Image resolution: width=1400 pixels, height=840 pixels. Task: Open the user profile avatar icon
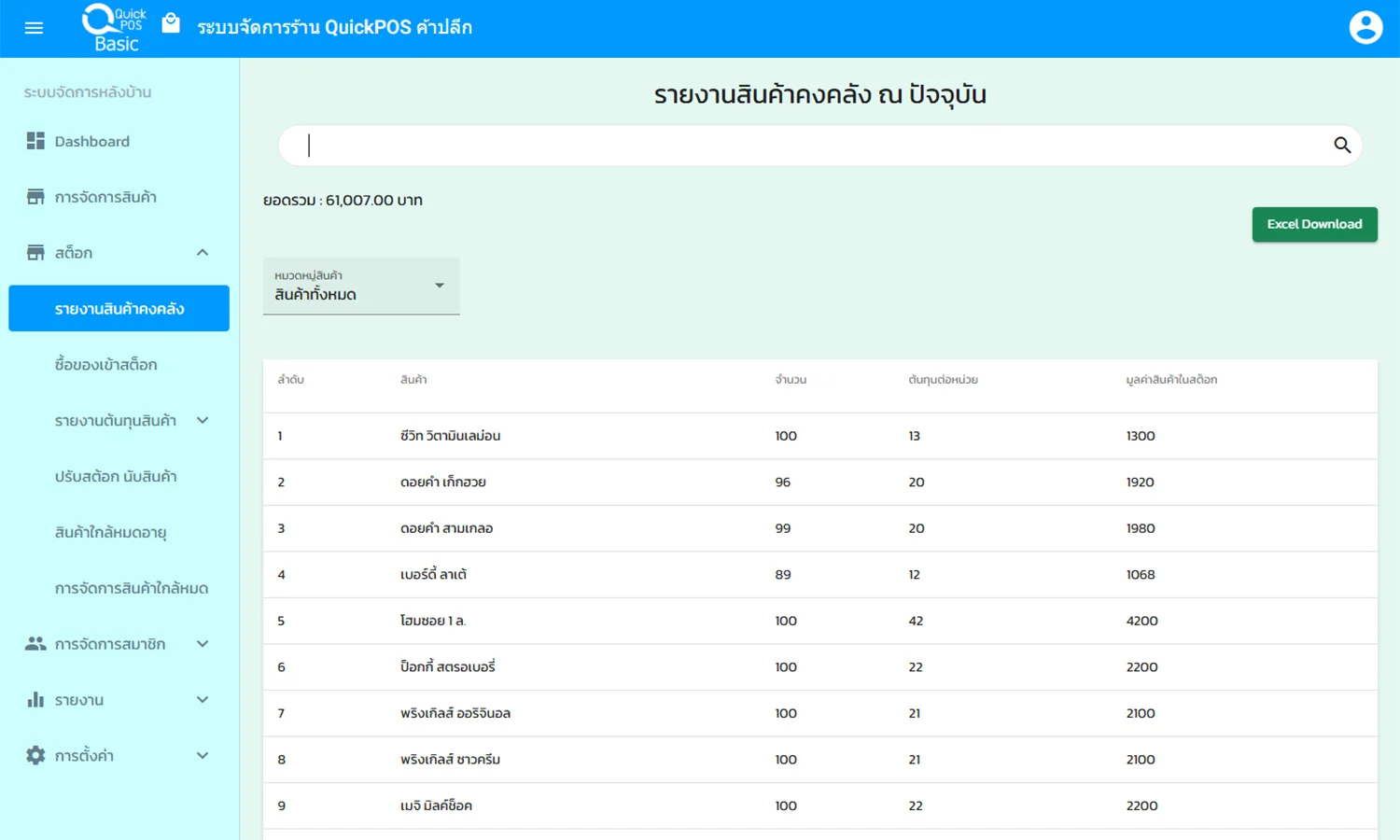point(1365,28)
